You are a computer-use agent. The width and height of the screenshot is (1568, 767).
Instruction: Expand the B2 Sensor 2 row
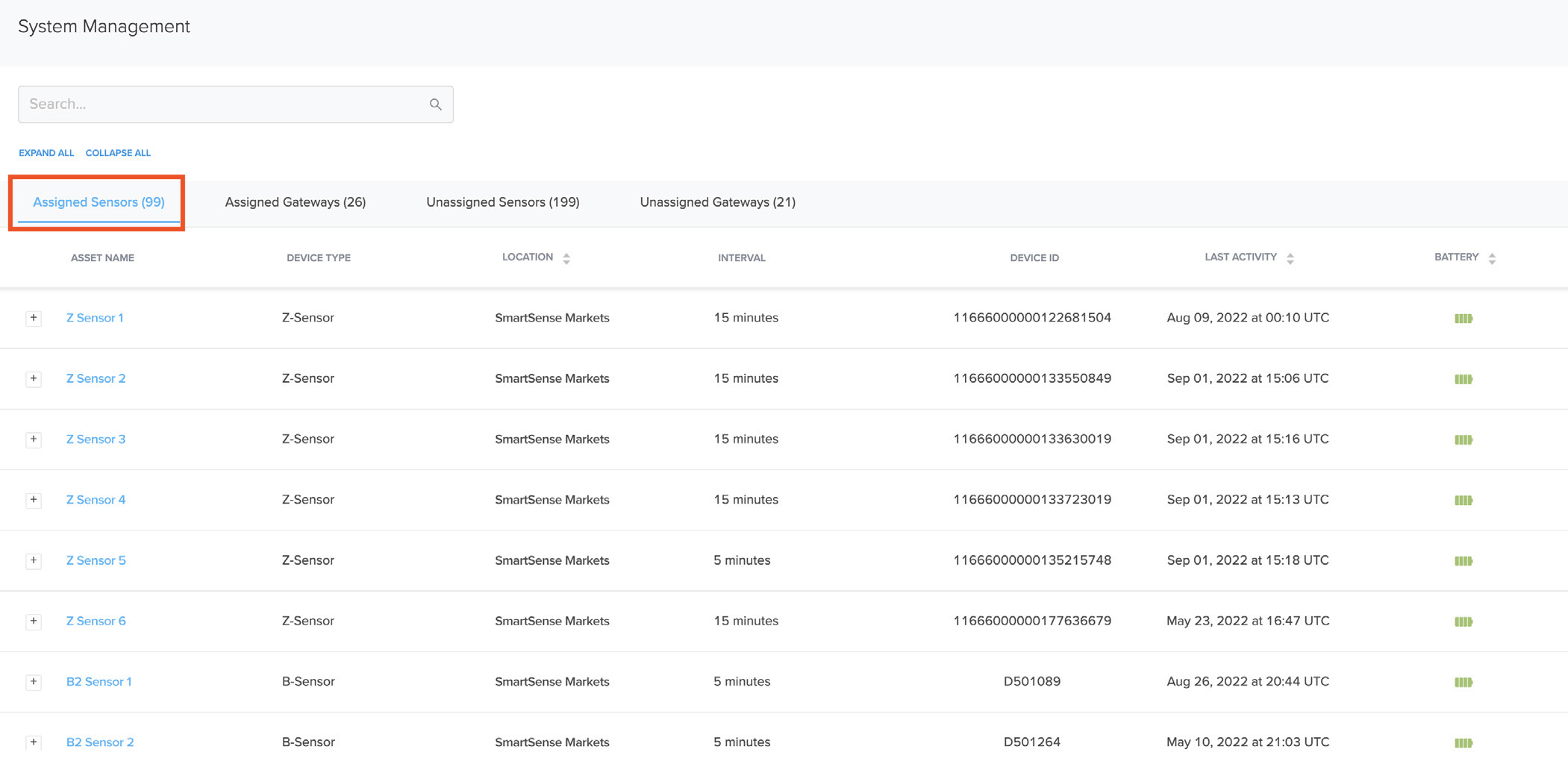pos(34,742)
